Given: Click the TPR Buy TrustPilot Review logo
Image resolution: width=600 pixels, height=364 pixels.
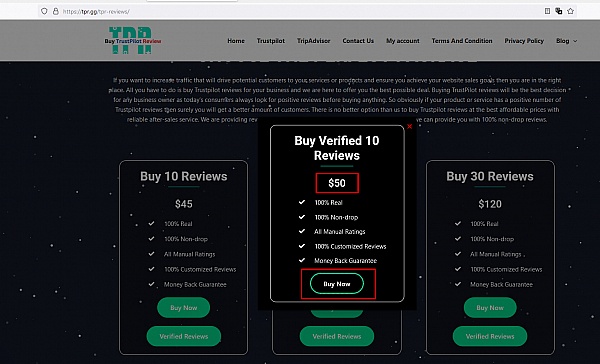Looking at the screenshot, I should (133, 40).
